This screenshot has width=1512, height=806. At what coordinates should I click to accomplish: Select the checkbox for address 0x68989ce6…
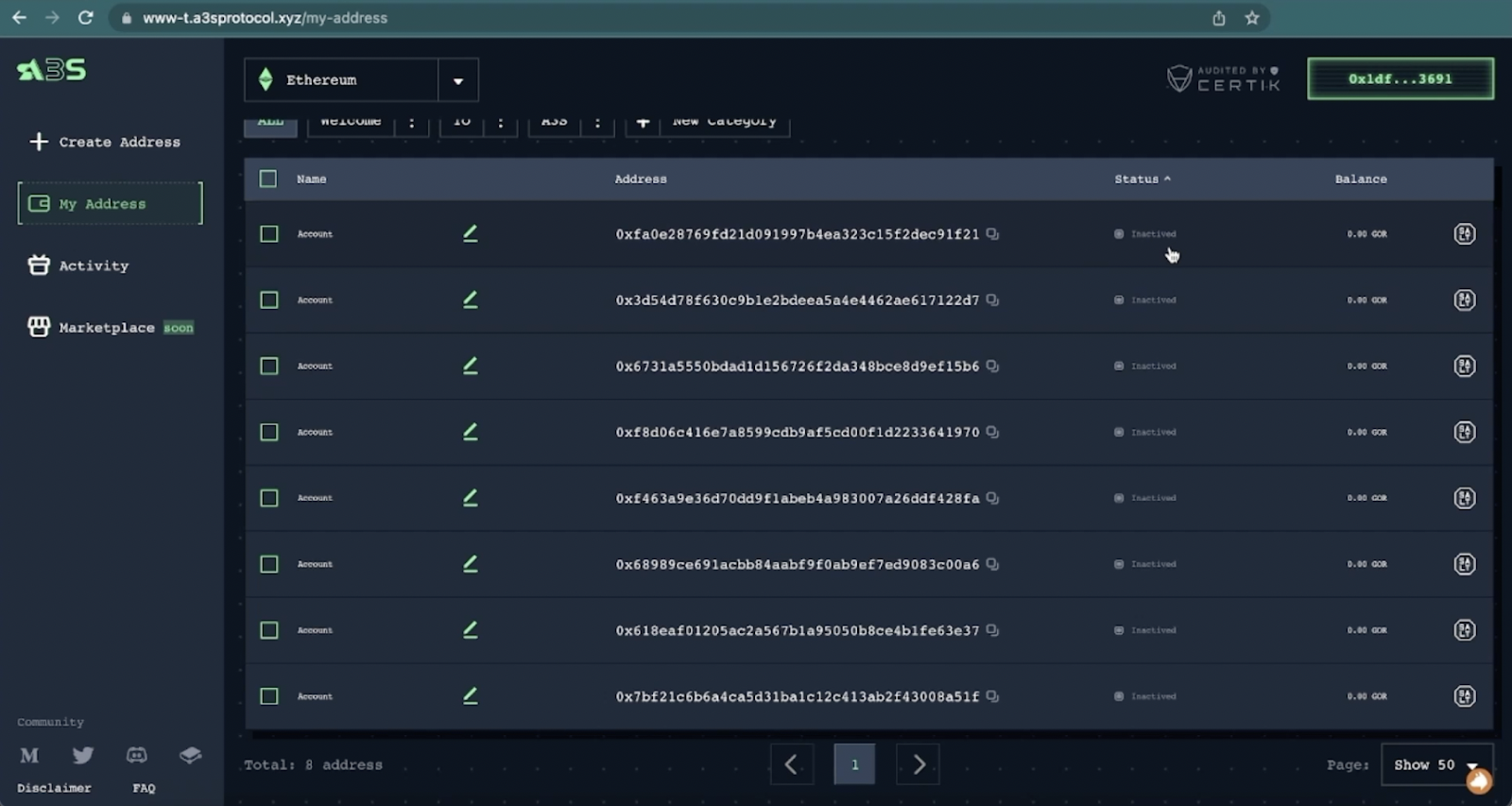tap(269, 564)
